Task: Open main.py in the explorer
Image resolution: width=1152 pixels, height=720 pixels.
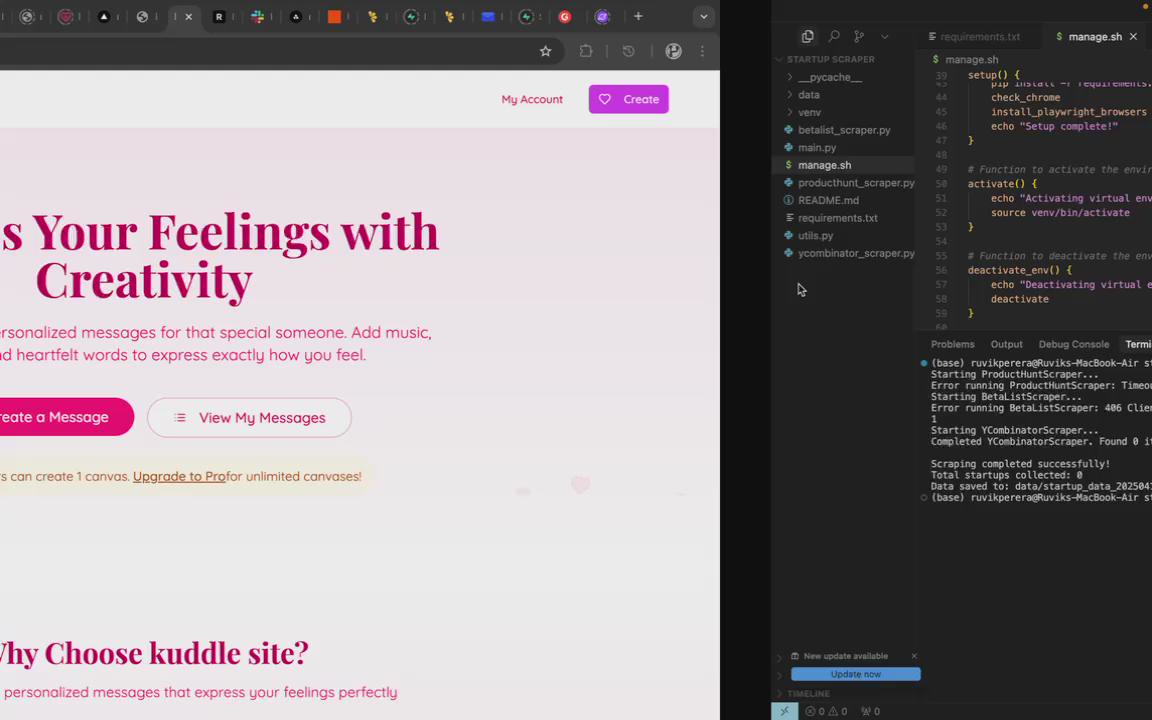Action: tap(816, 148)
